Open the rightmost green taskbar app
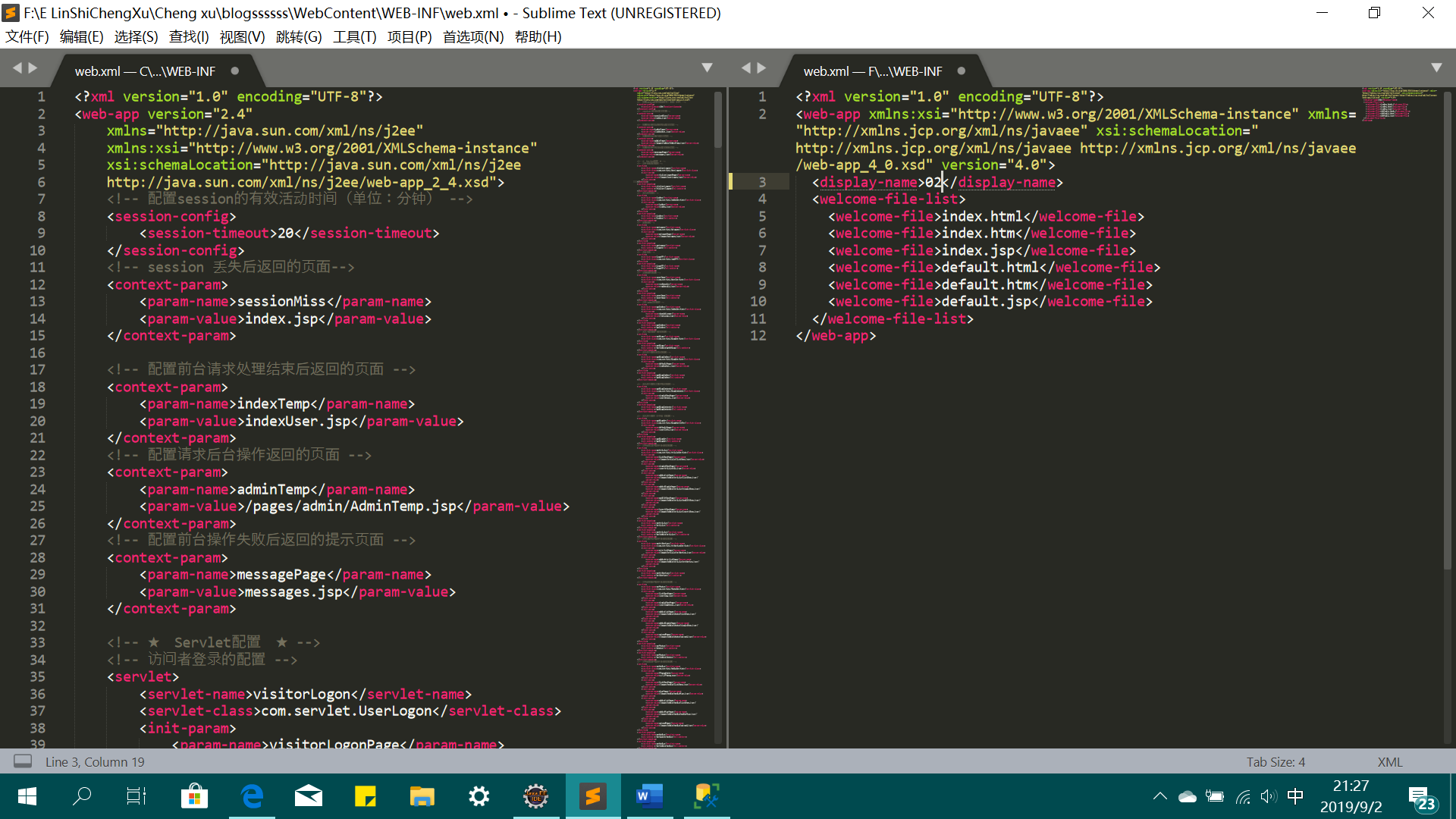The image size is (1456, 819). (x=707, y=796)
